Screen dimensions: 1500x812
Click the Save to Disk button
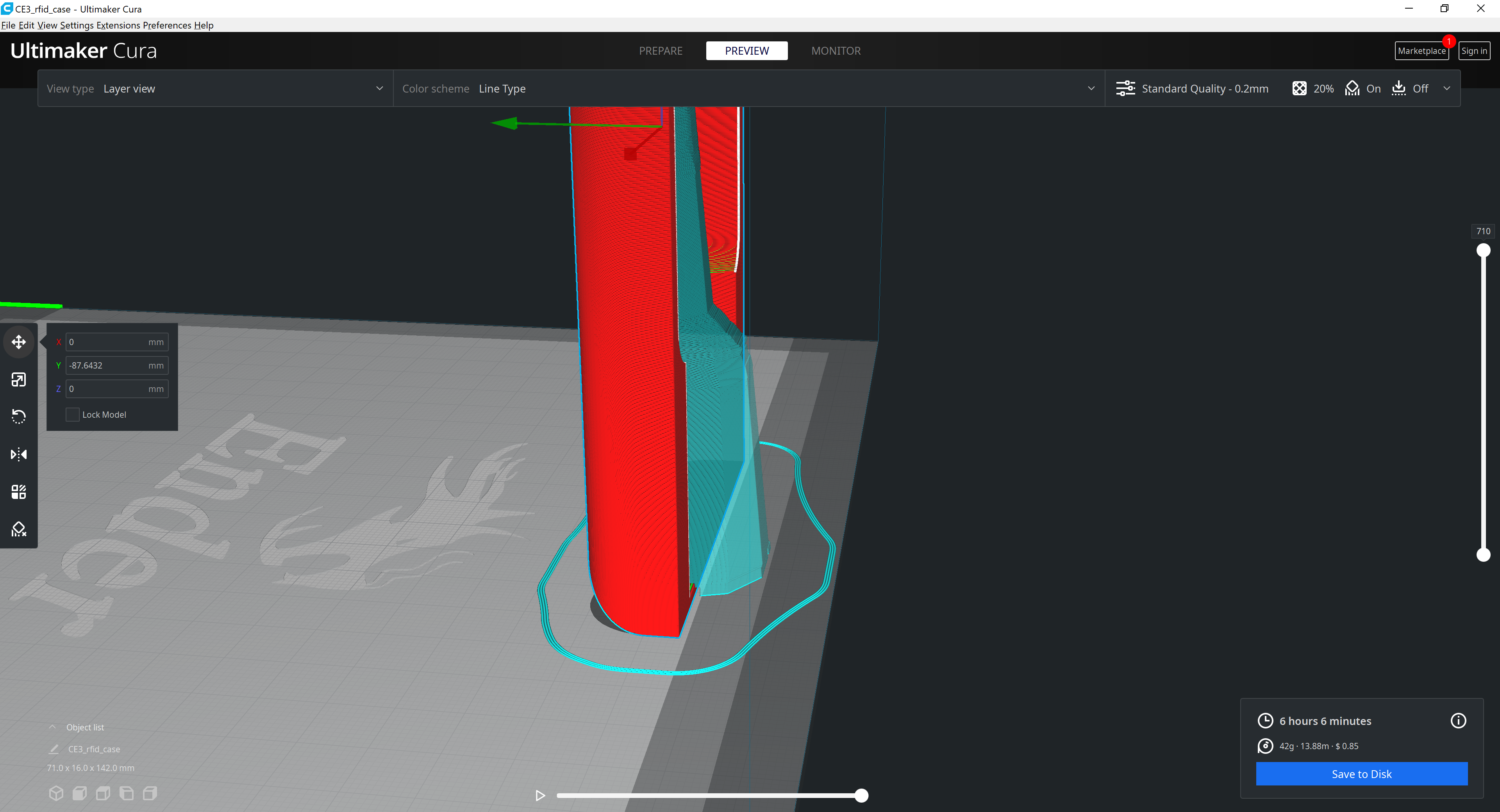pos(1362,774)
